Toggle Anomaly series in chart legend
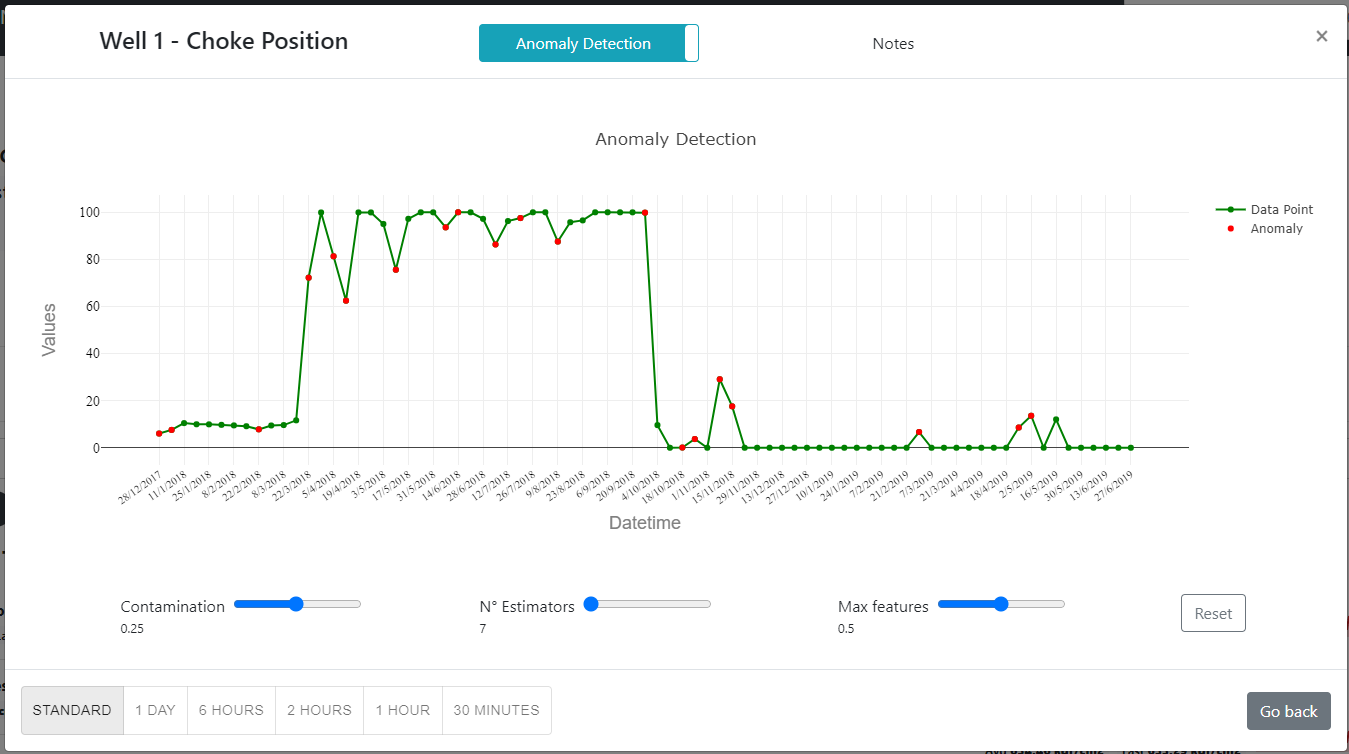Viewport: 1349px width, 754px height. click(1276, 229)
